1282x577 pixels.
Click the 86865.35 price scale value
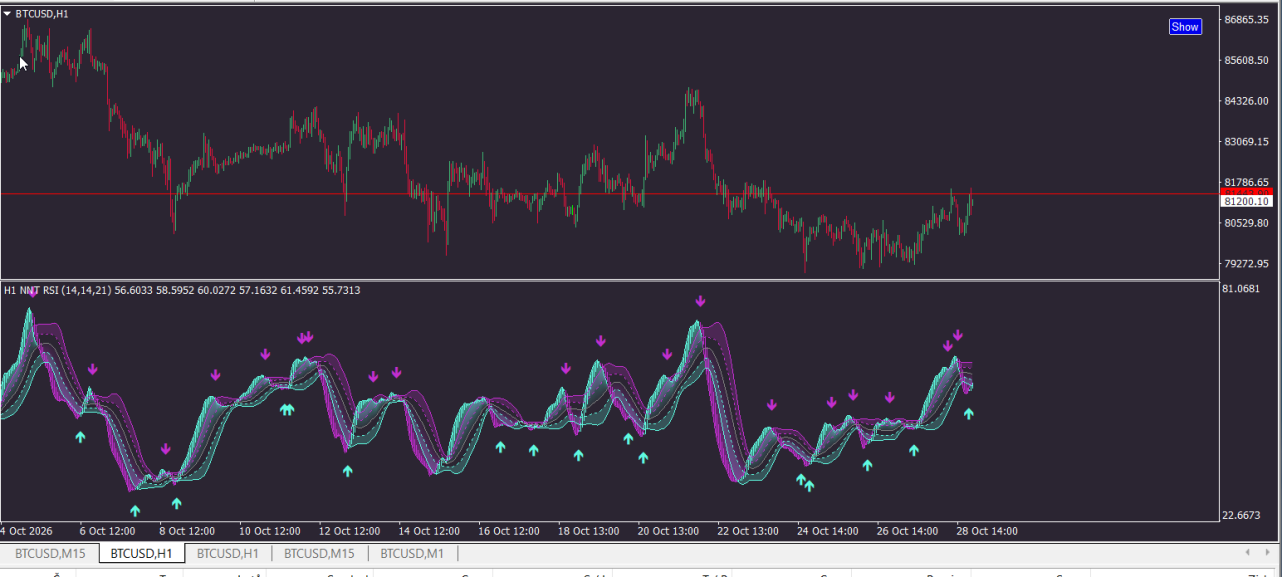pos(1246,20)
